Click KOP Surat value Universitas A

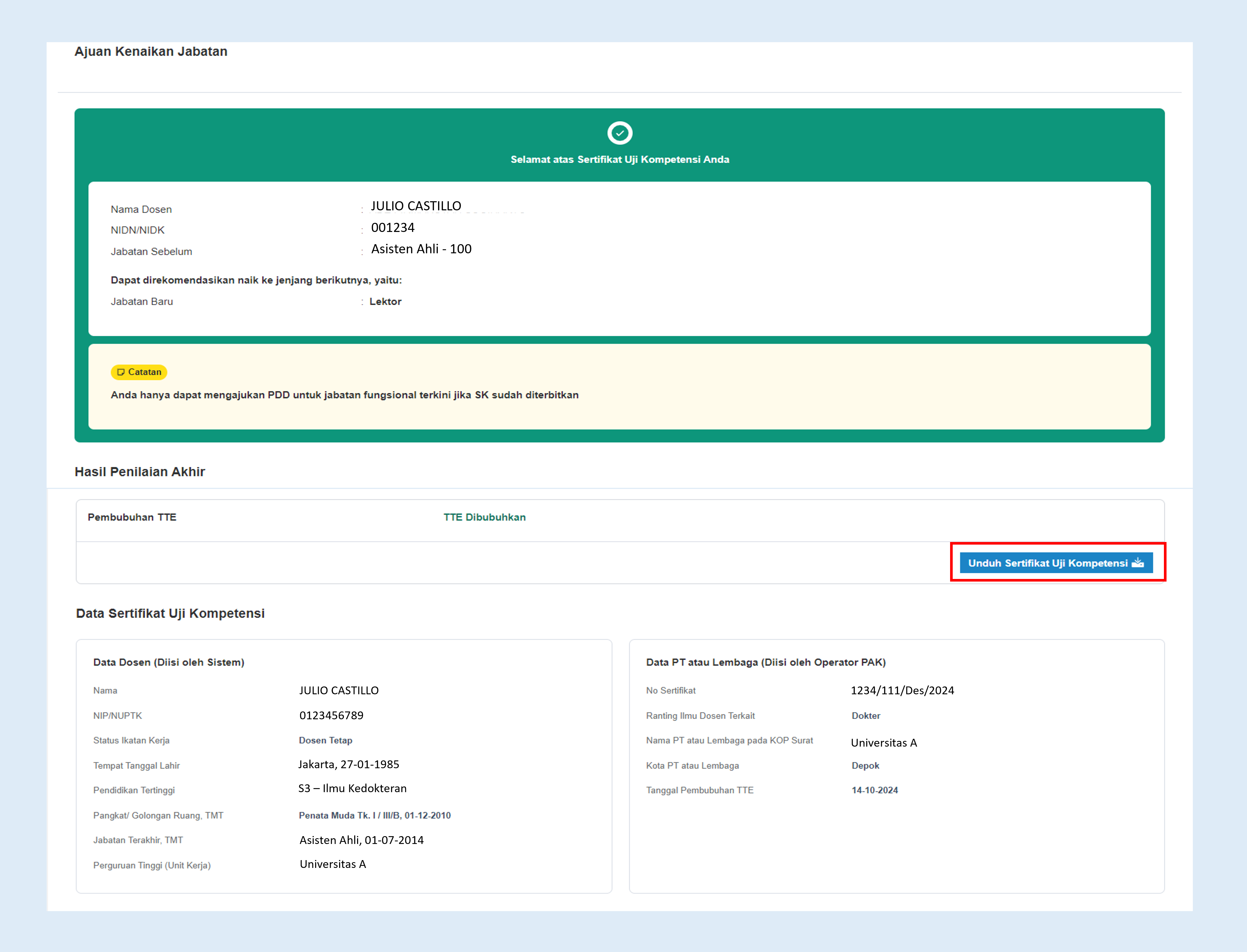pos(884,743)
